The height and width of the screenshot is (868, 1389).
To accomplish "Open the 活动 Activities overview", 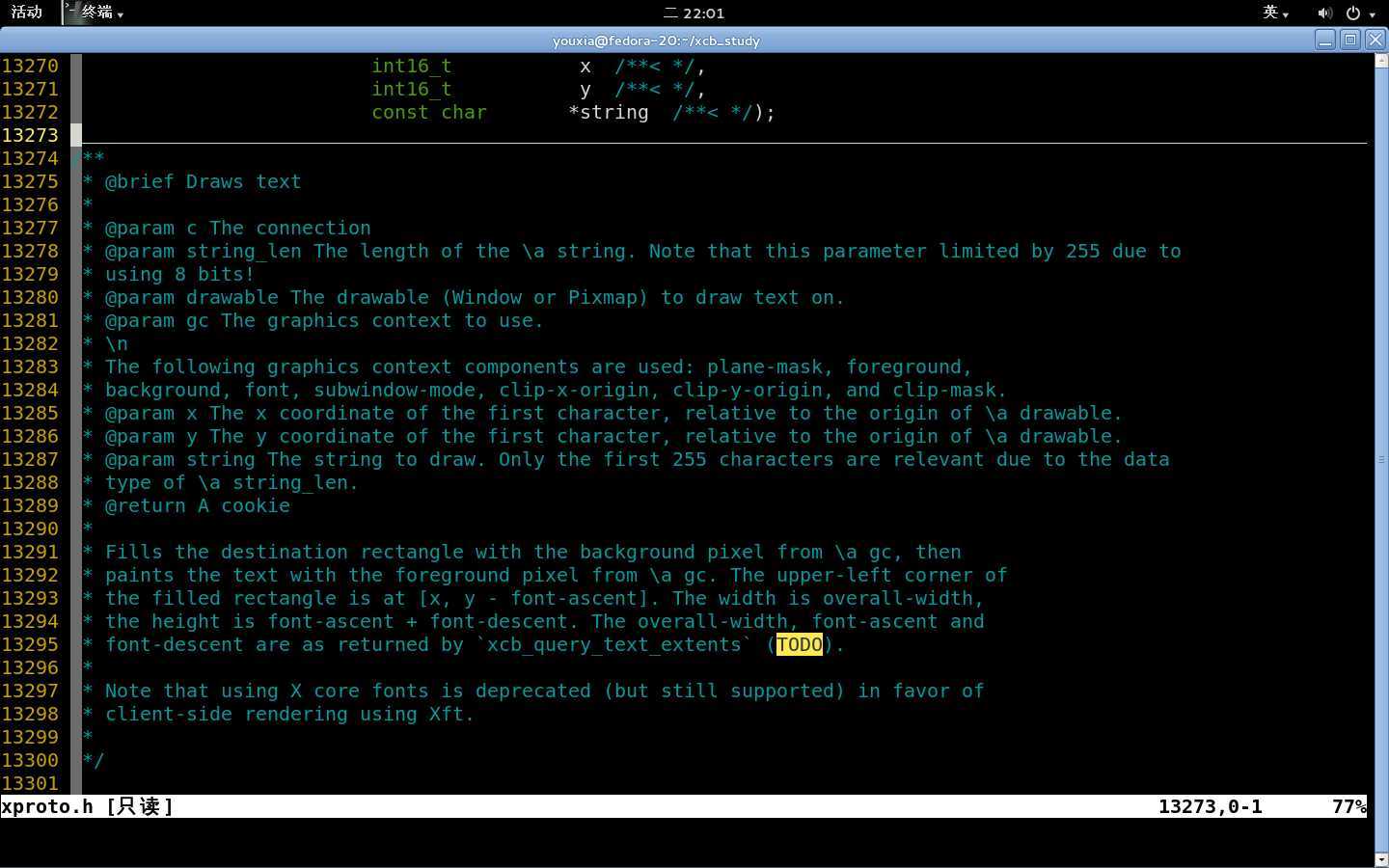I will (x=26, y=13).
